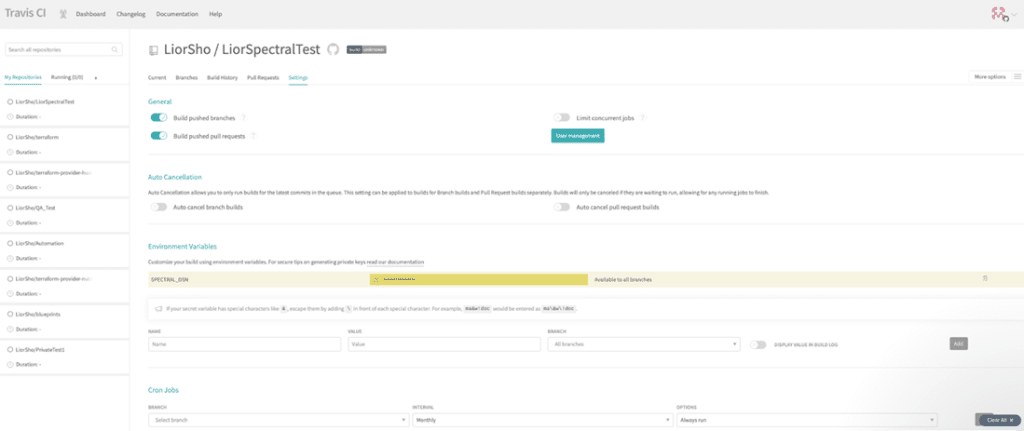Open LiorSho/Automation repository in sidebar

(x=40, y=243)
